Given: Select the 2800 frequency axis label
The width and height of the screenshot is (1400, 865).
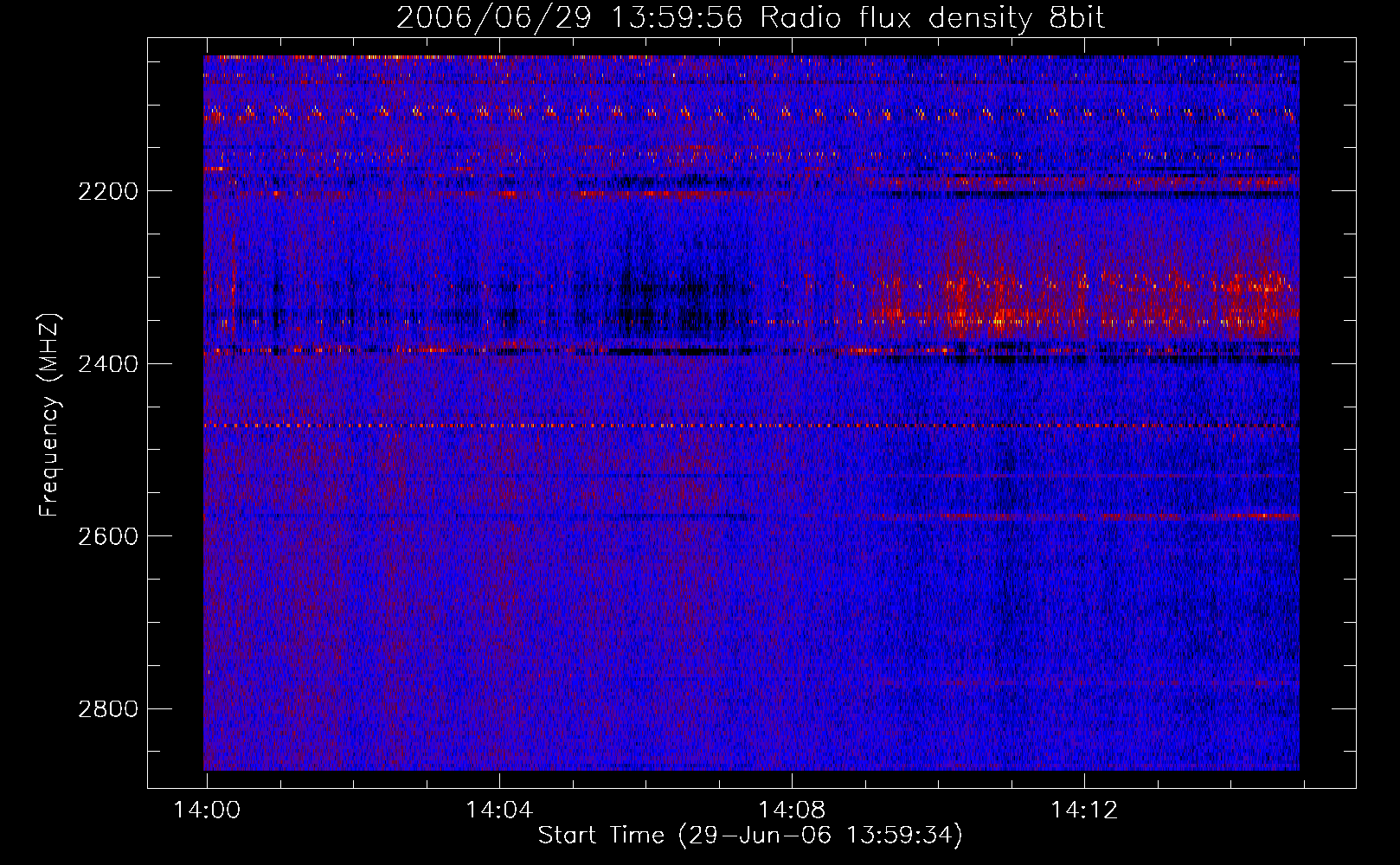Looking at the screenshot, I should pyautogui.click(x=108, y=709).
